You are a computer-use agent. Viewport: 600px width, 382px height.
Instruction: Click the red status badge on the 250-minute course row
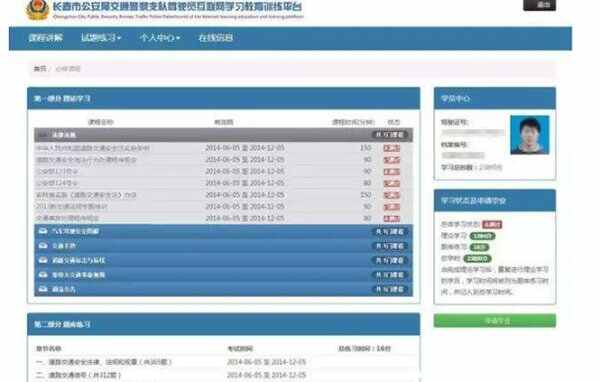(392, 195)
